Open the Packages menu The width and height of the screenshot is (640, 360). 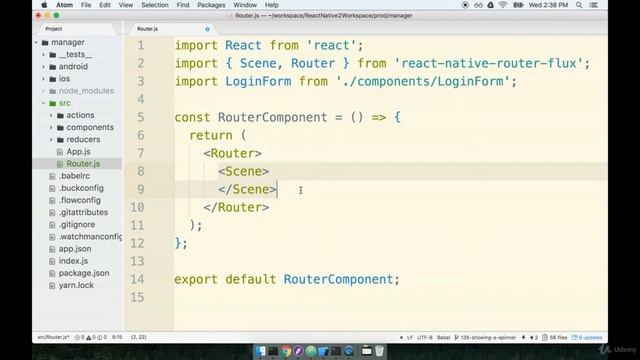coord(211,5)
